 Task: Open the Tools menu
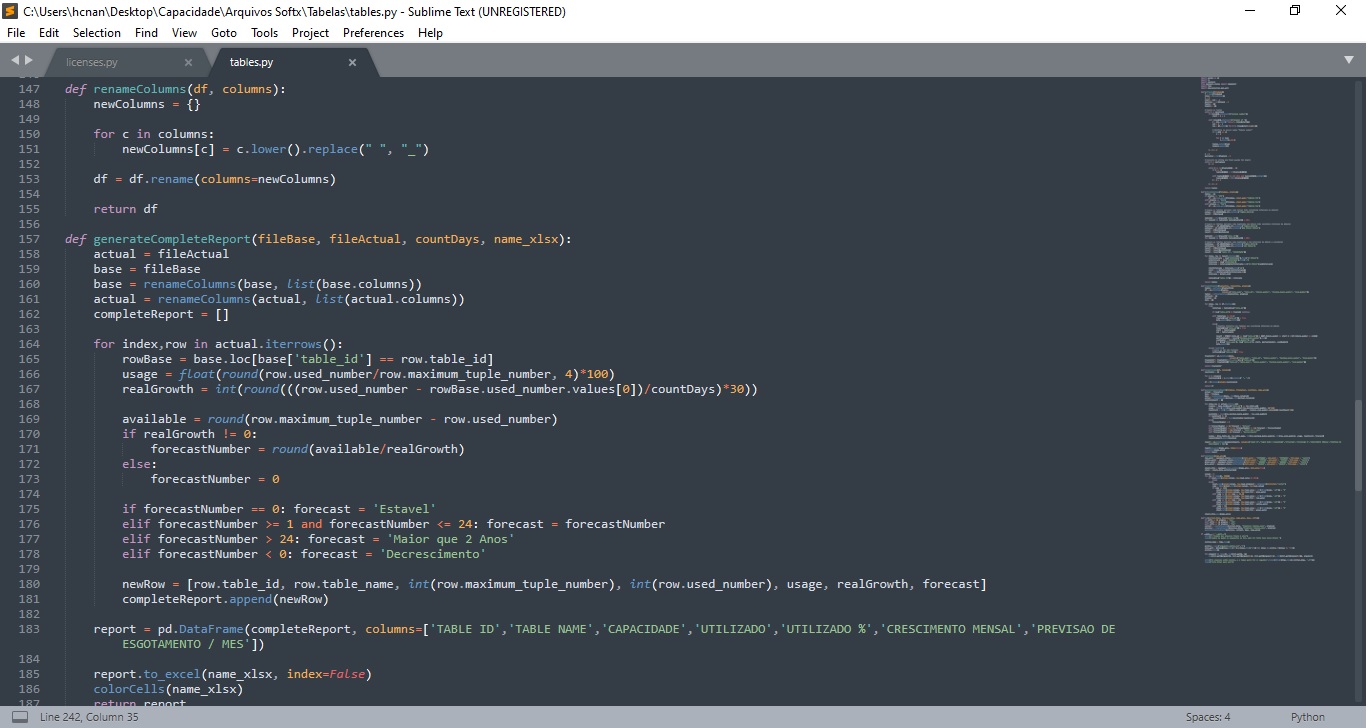(x=264, y=33)
